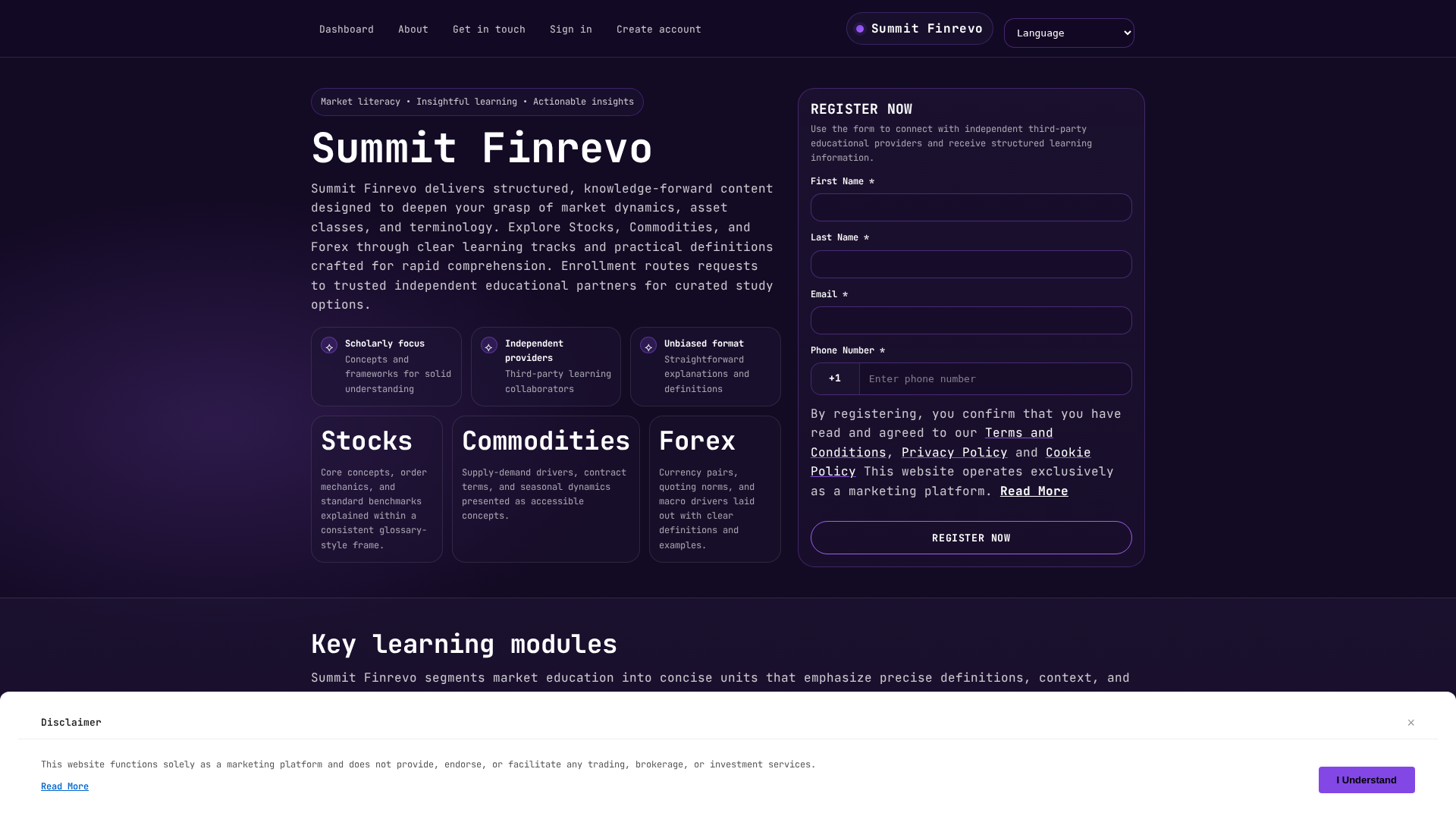Open the +1 country code selector
Screen dimensions: 1456x819
click(x=835, y=378)
